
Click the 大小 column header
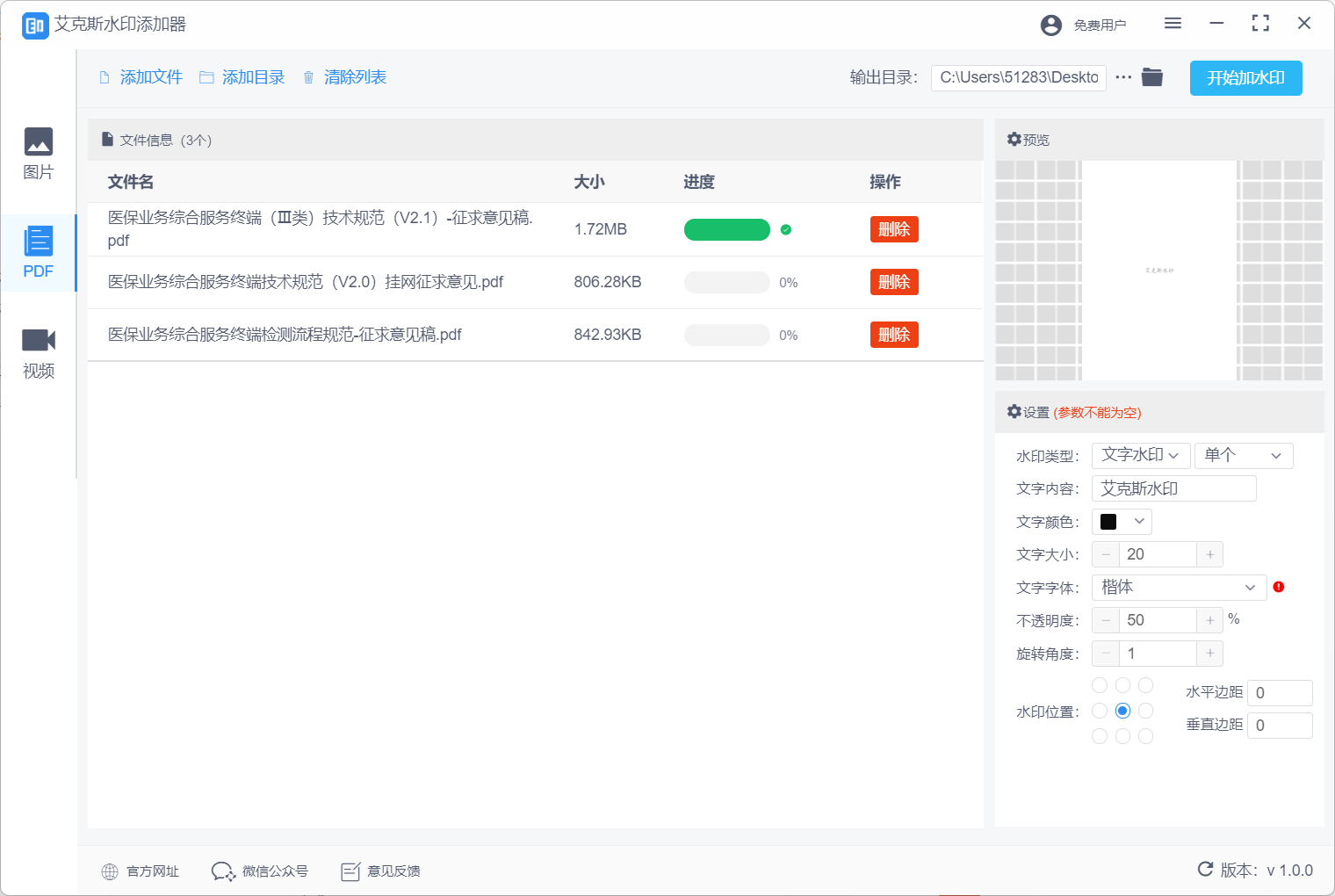click(x=589, y=182)
